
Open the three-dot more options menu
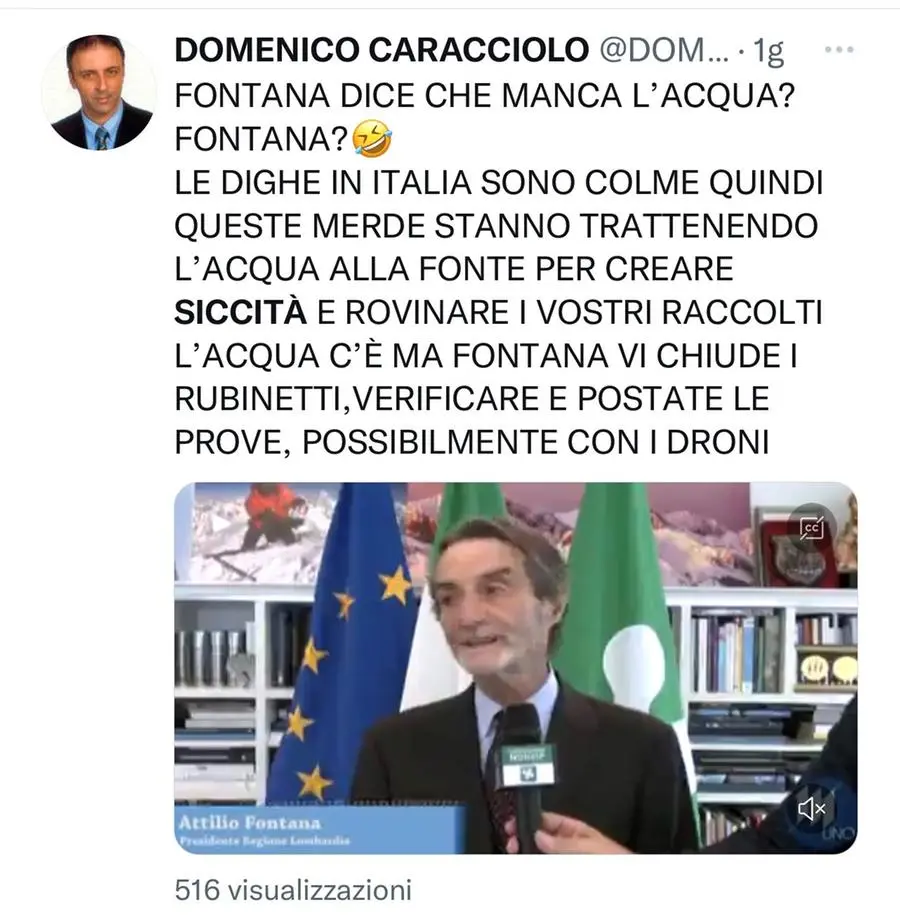(839, 50)
